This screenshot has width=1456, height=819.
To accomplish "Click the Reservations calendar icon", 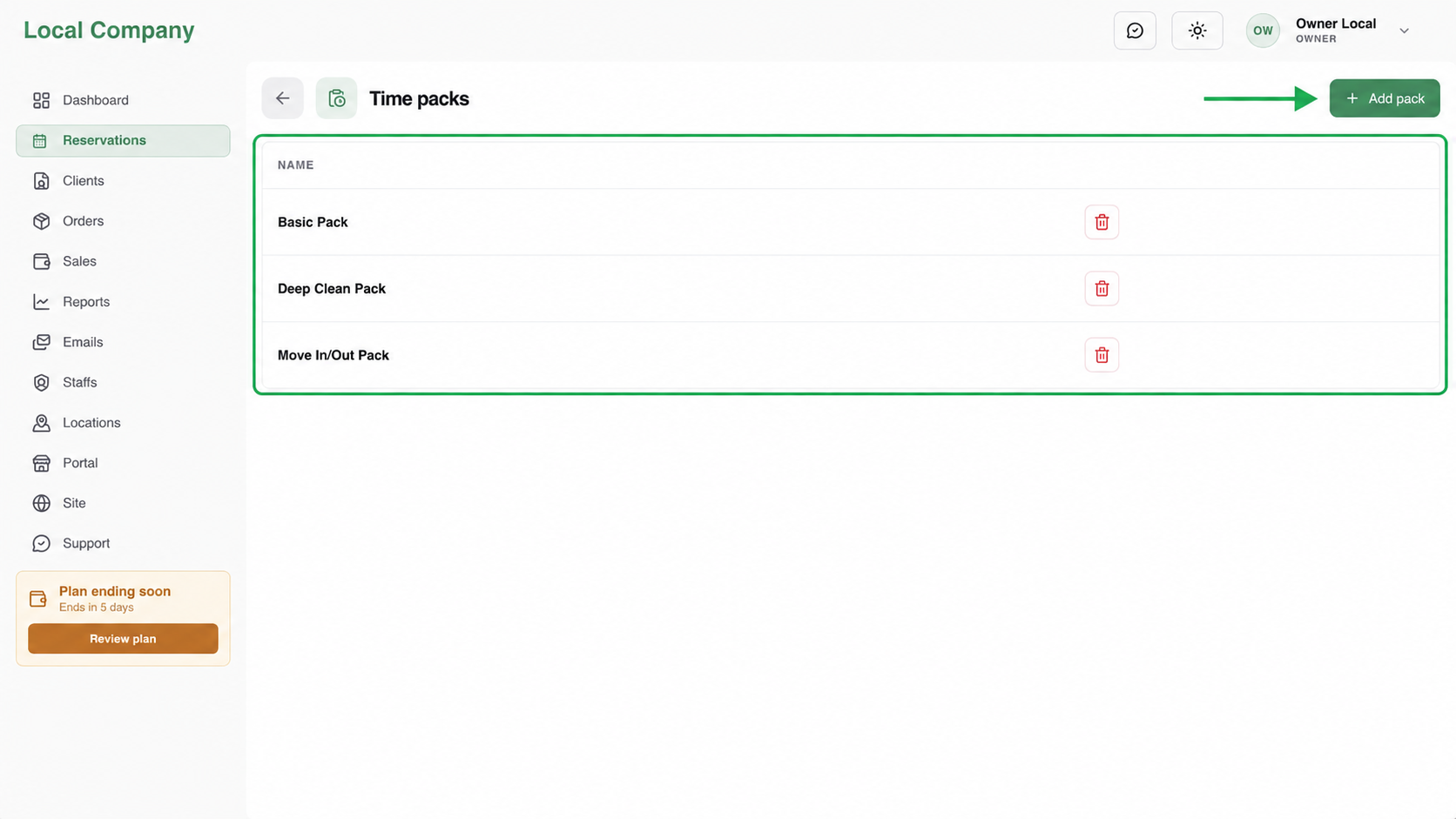I will [40, 140].
